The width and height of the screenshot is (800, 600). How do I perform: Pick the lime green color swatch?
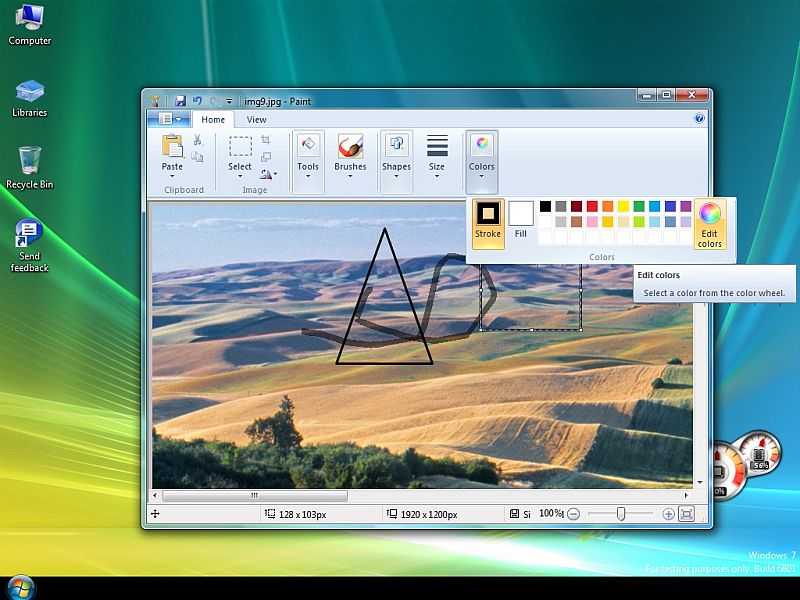[639, 221]
